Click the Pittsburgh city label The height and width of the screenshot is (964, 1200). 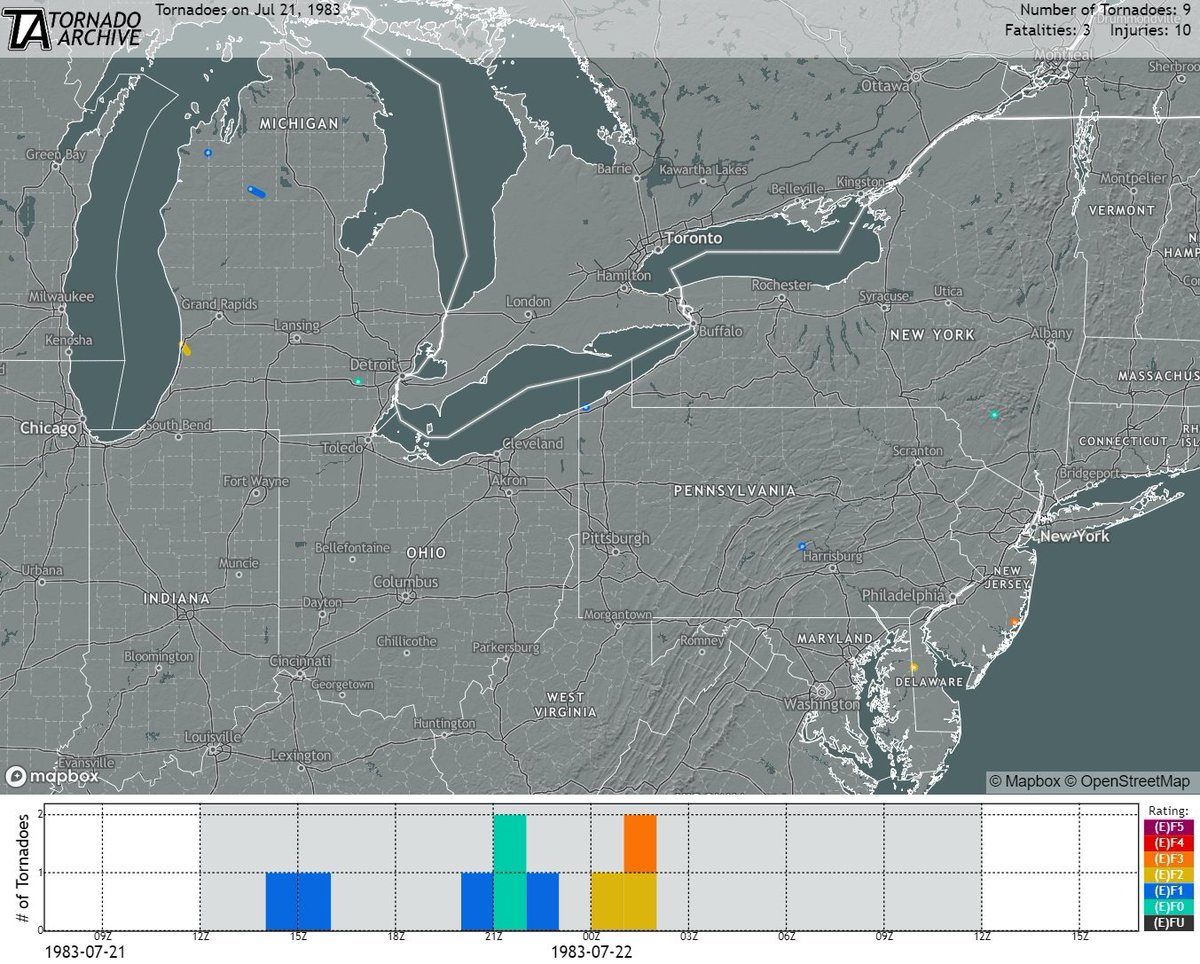pos(616,539)
